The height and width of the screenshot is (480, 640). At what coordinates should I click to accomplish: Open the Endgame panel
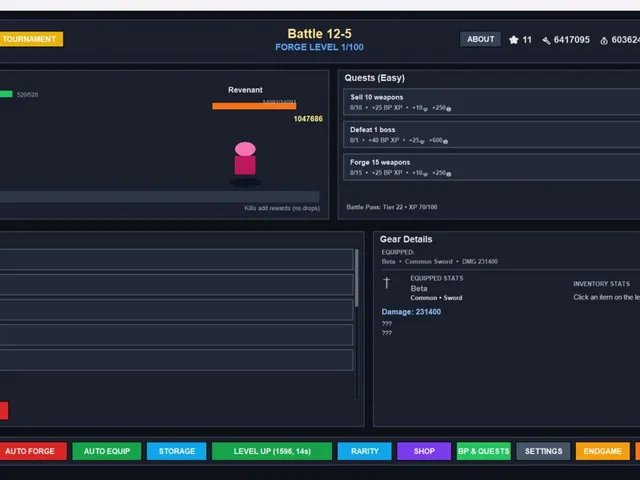(x=602, y=451)
